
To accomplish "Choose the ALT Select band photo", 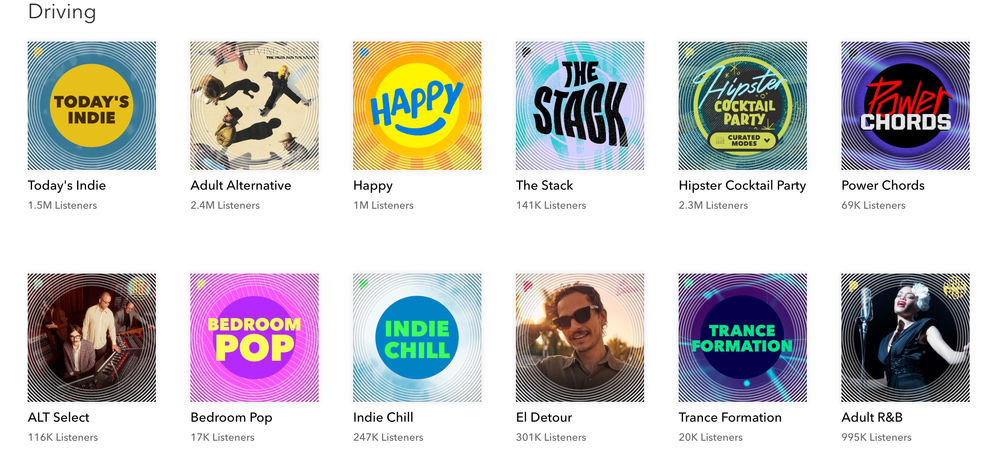I will point(92,337).
